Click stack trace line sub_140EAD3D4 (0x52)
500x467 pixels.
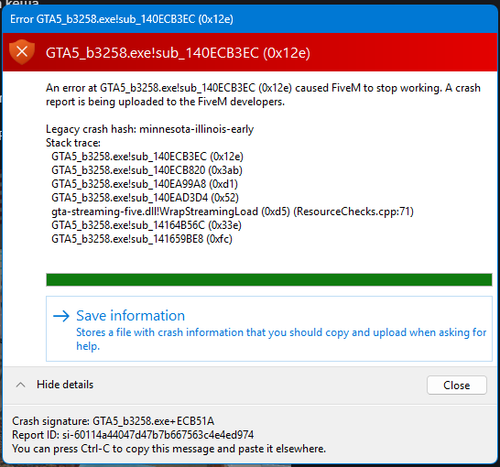pyautogui.click(x=145, y=198)
